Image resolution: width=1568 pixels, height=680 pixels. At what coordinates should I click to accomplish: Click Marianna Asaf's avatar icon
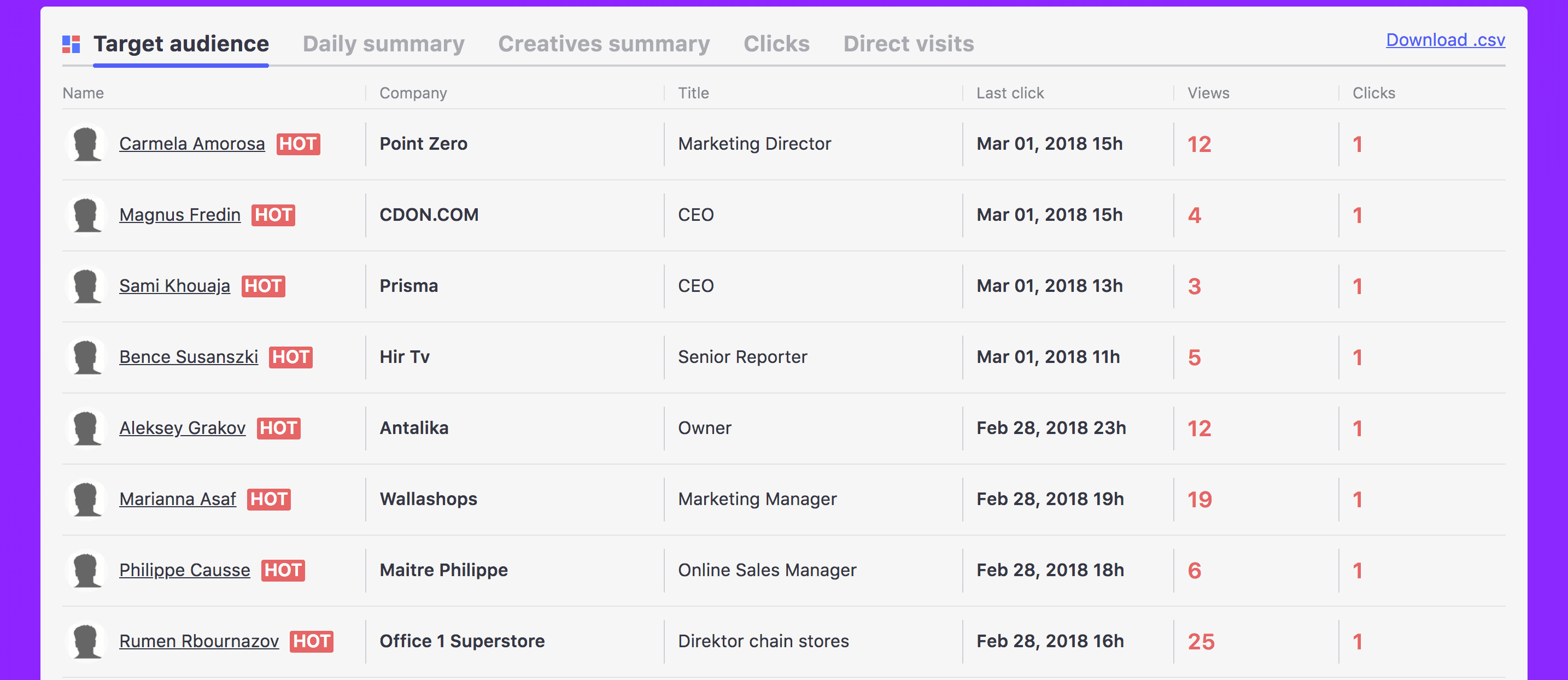pyautogui.click(x=86, y=500)
